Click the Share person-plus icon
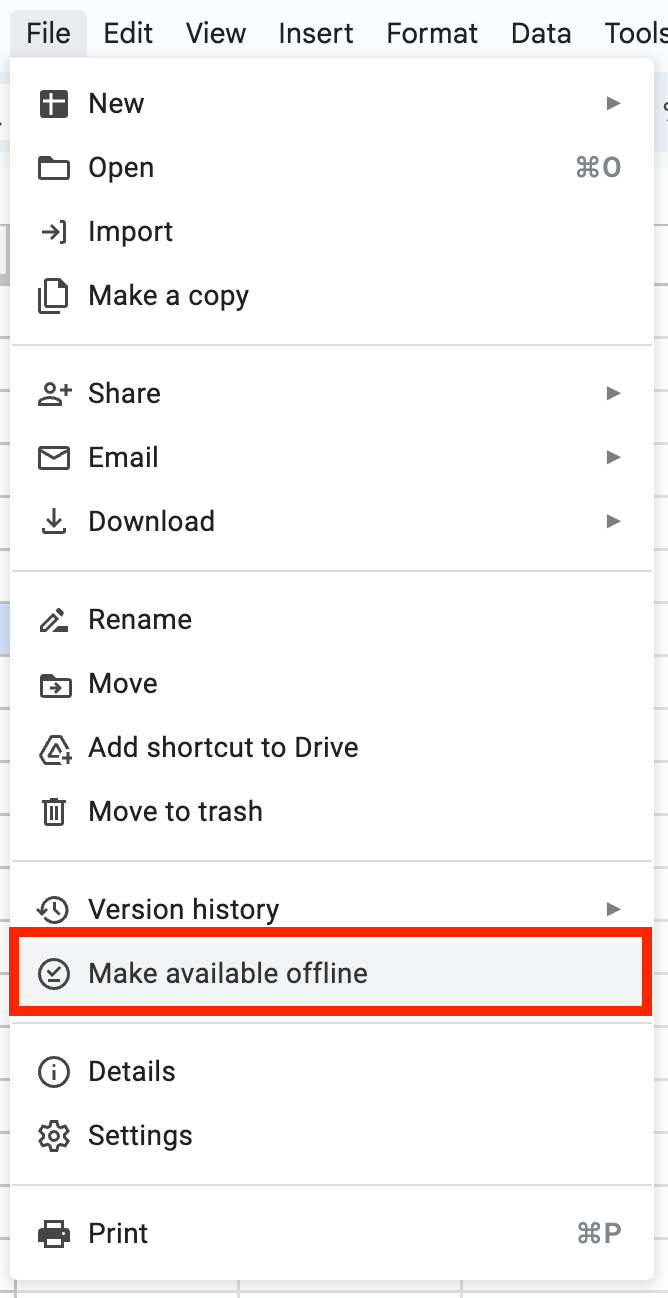668x1298 pixels. coord(53,394)
